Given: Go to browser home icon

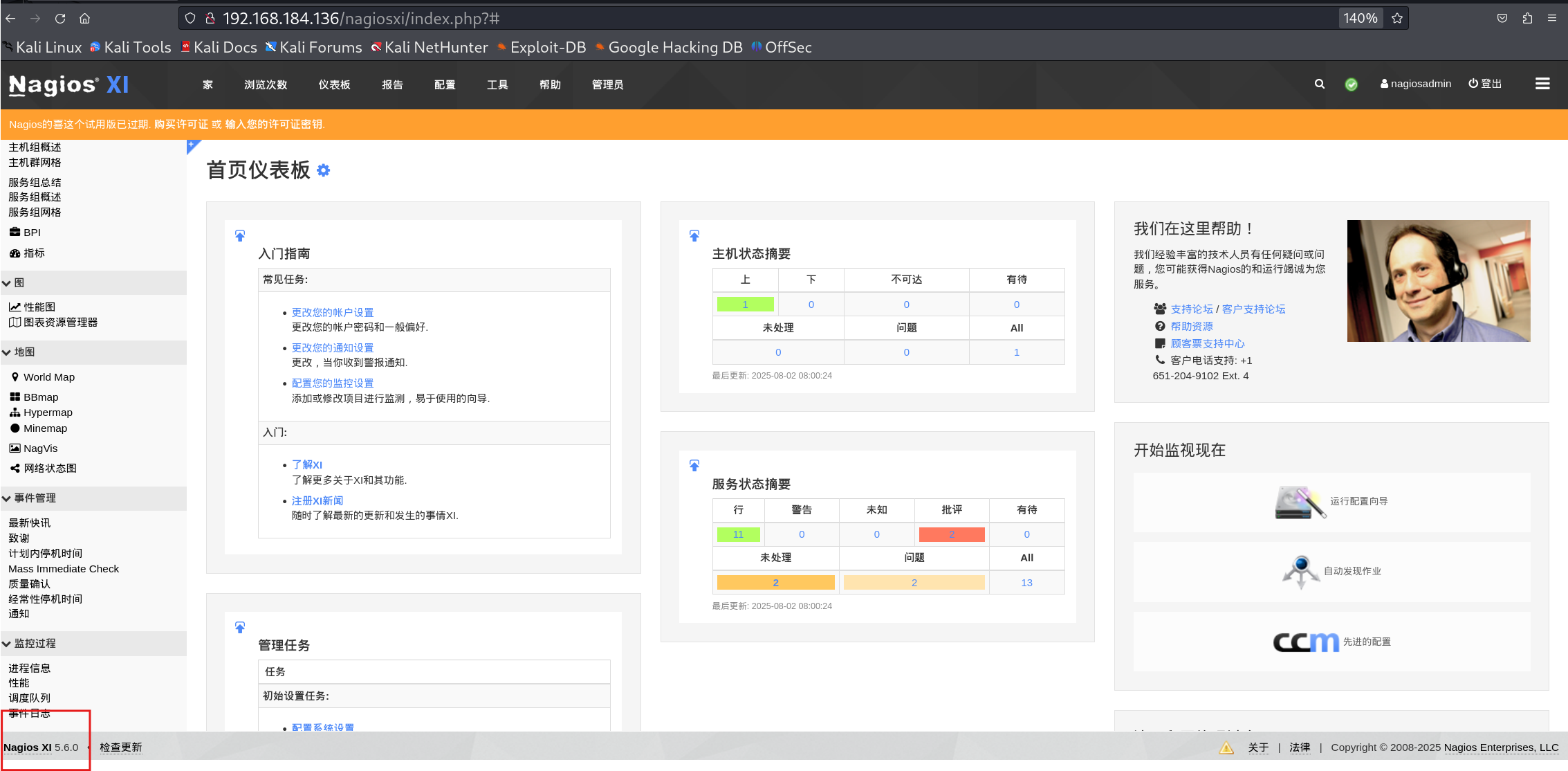Looking at the screenshot, I should pos(84,19).
